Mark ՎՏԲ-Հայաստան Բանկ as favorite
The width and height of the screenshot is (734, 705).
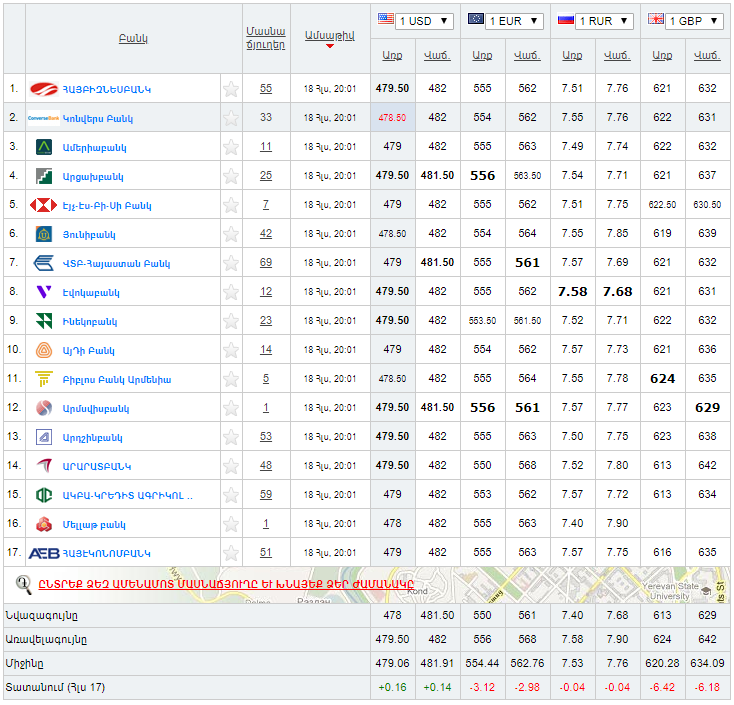[x=231, y=263]
